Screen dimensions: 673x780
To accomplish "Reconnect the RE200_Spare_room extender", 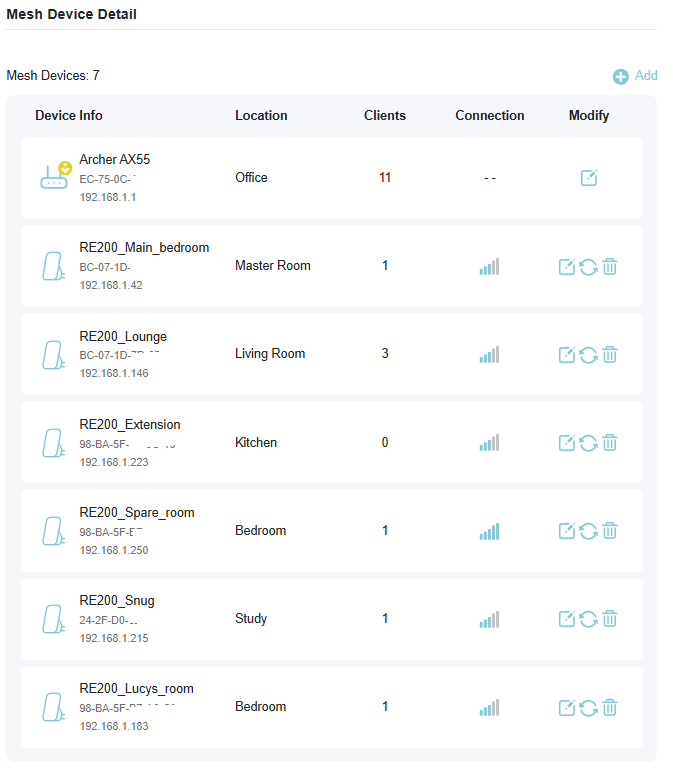I will click(x=588, y=531).
